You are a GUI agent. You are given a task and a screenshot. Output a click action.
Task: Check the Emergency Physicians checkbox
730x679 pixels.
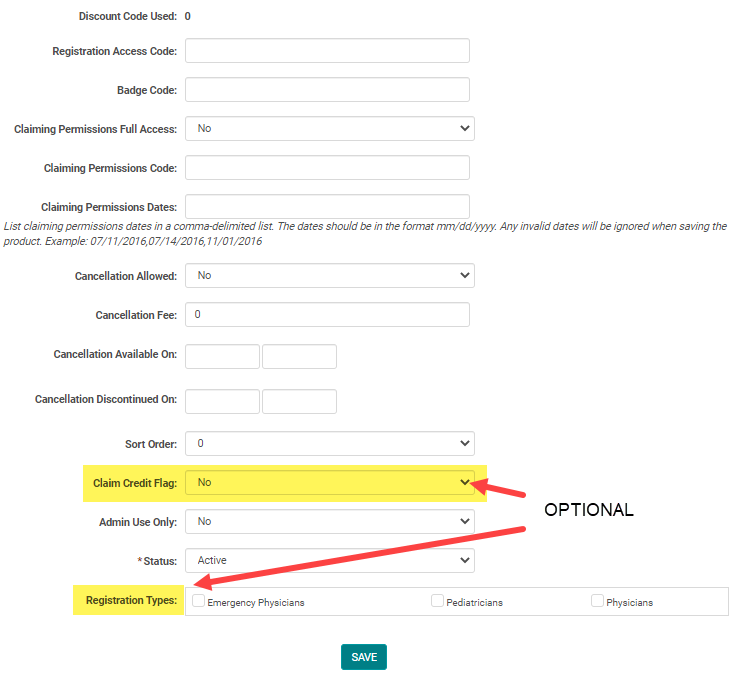199,601
